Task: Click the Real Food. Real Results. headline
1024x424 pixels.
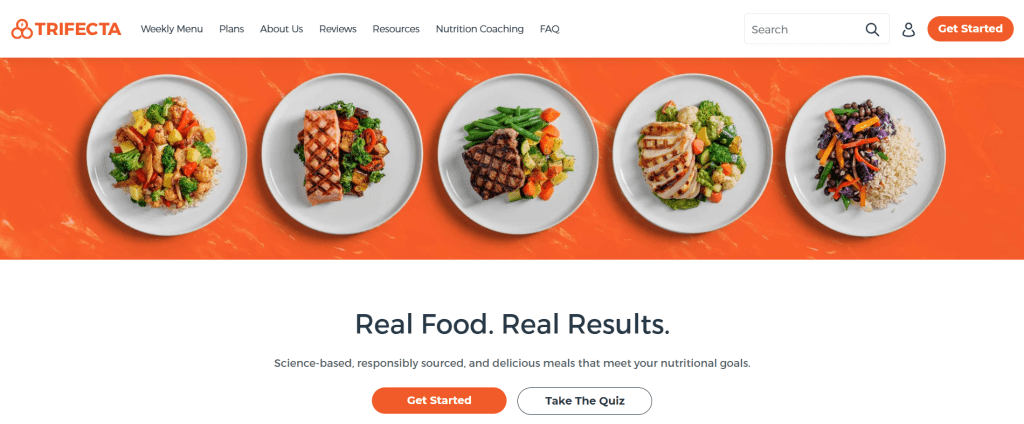Action: pyautogui.click(x=512, y=325)
